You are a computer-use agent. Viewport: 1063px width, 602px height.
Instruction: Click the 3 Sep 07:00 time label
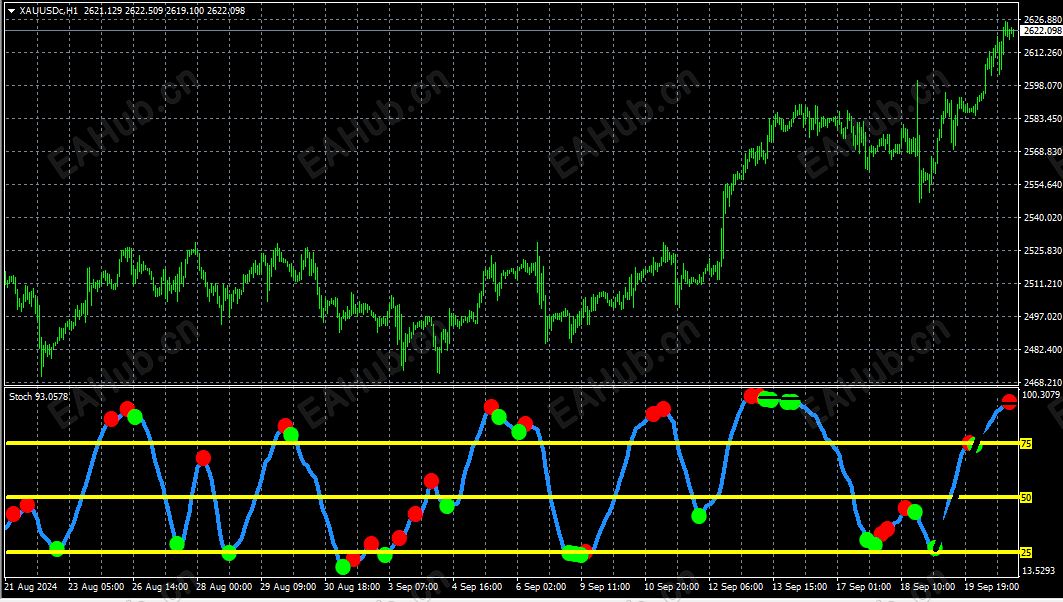click(413, 587)
